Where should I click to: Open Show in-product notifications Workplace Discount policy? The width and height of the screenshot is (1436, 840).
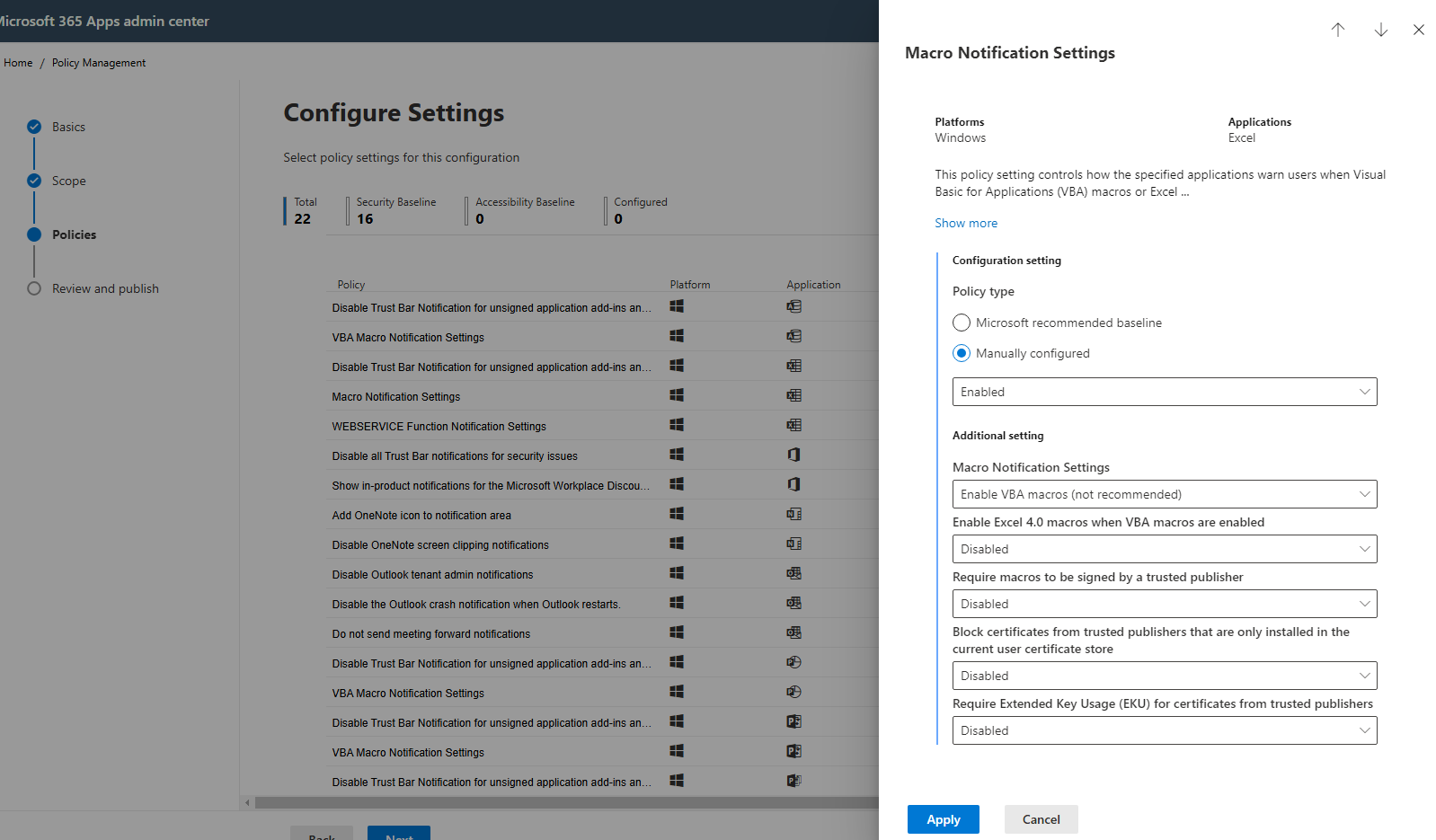491,485
